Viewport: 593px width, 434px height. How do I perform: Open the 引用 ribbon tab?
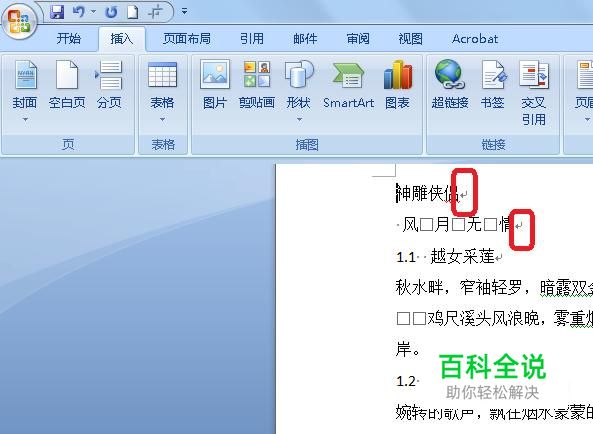point(251,39)
